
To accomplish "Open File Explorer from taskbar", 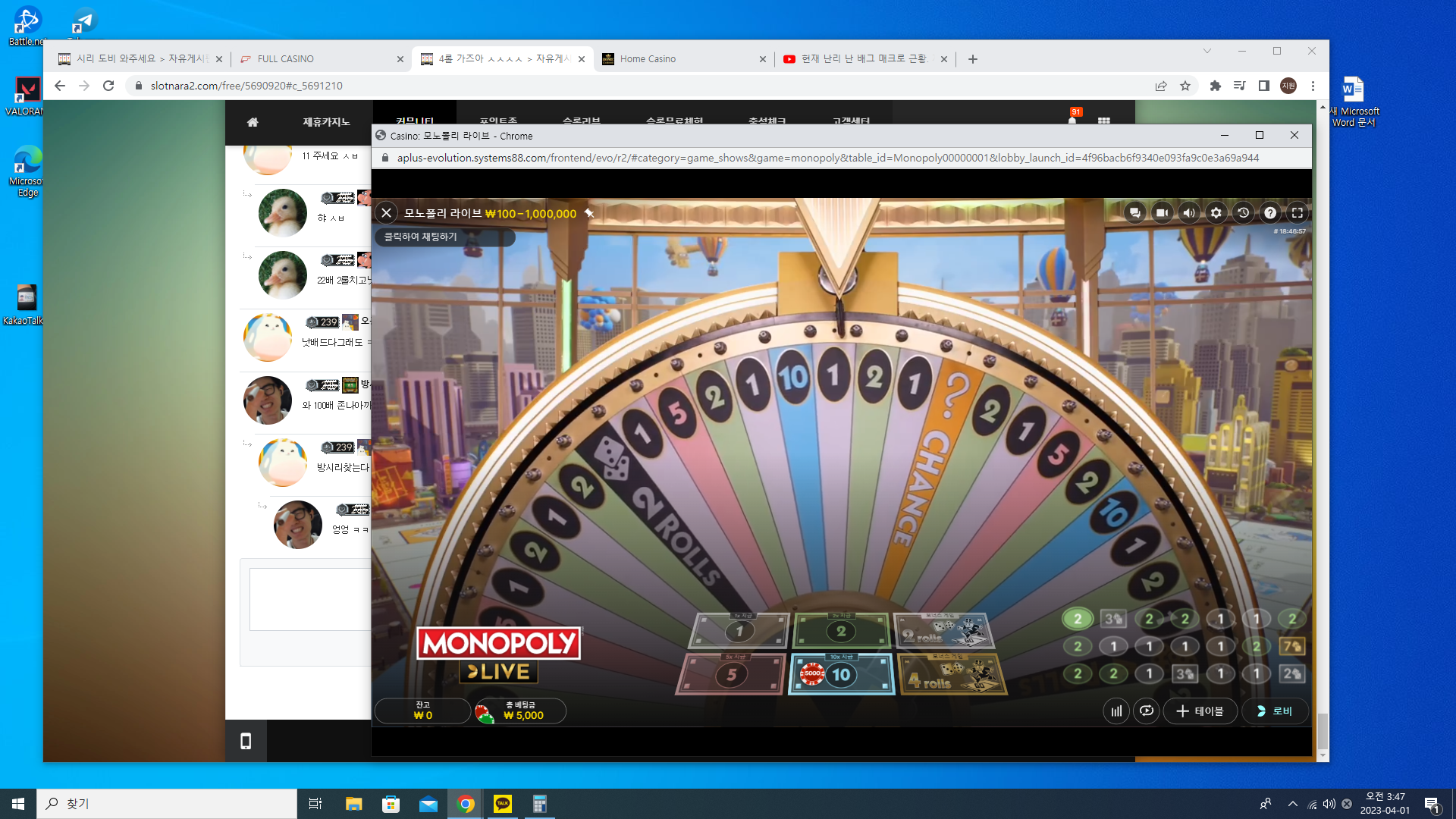I will 353,804.
